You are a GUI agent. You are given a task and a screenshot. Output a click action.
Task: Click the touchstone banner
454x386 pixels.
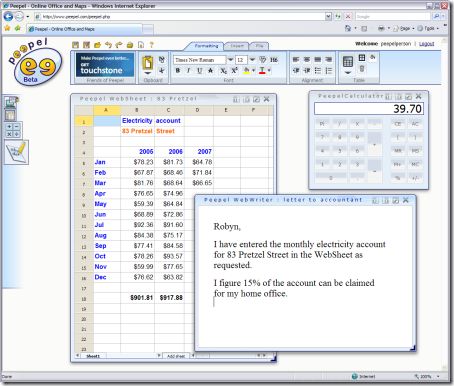pos(105,65)
